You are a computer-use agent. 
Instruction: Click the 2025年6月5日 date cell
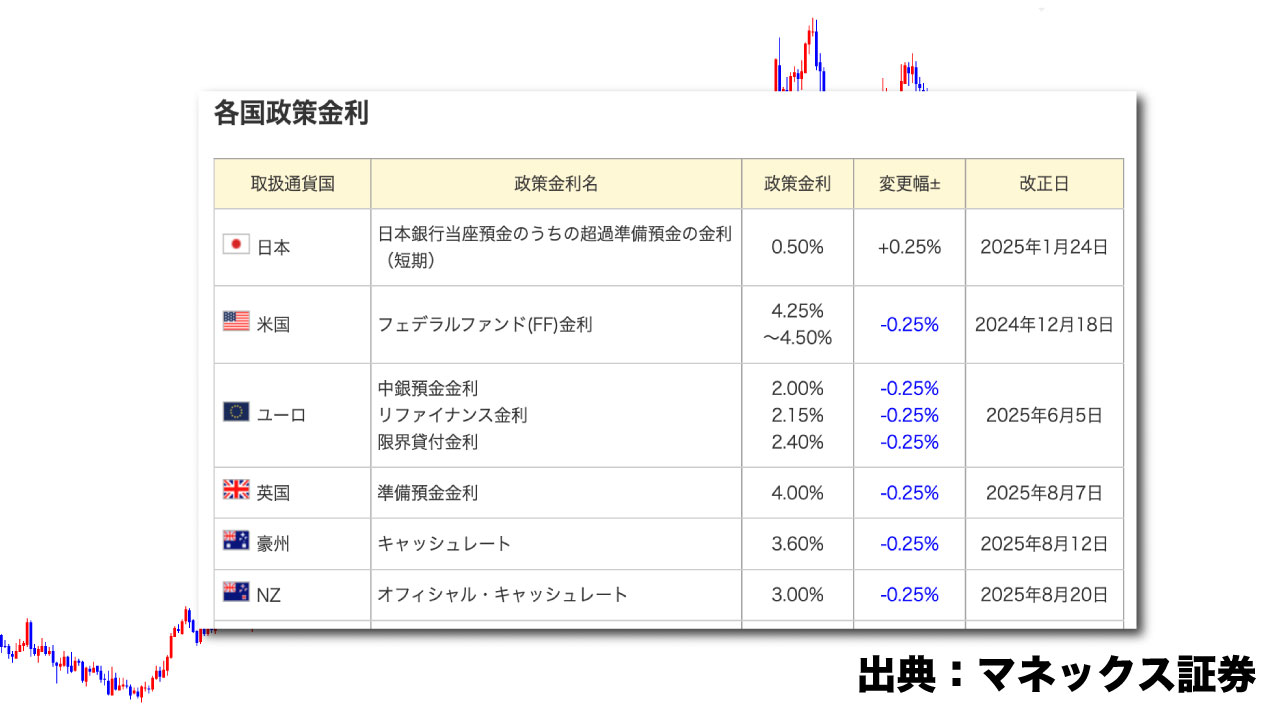(1044, 415)
